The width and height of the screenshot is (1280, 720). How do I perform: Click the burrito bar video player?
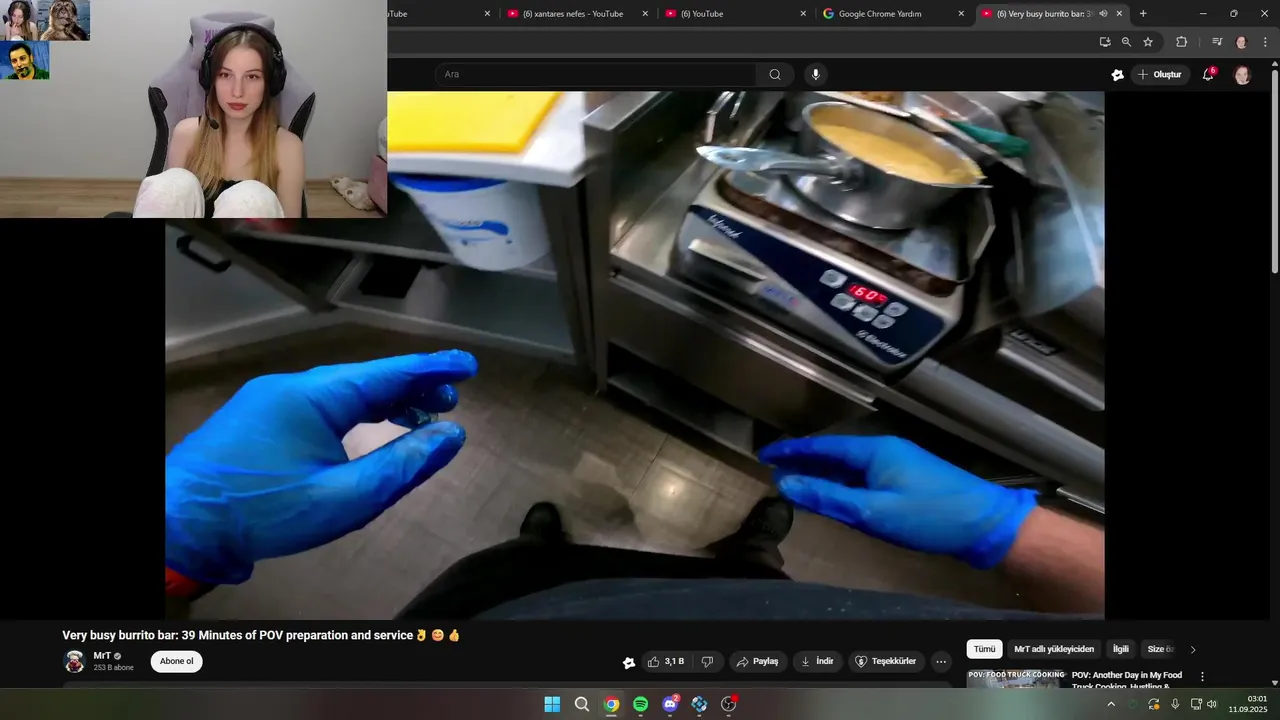click(635, 355)
